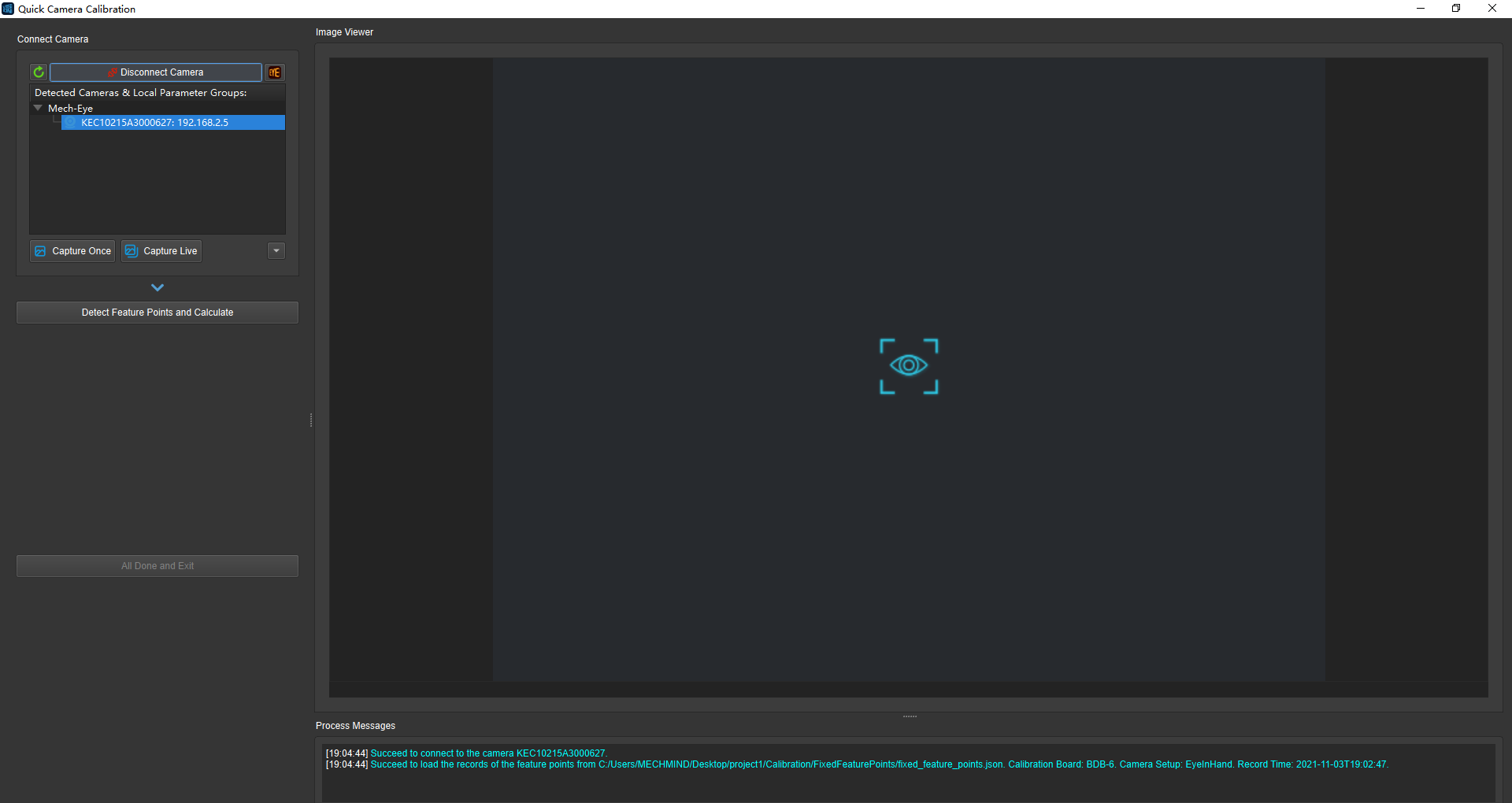Click Detect Feature Points and Calculate
This screenshot has width=1512, height=803.
pos(157,313)
